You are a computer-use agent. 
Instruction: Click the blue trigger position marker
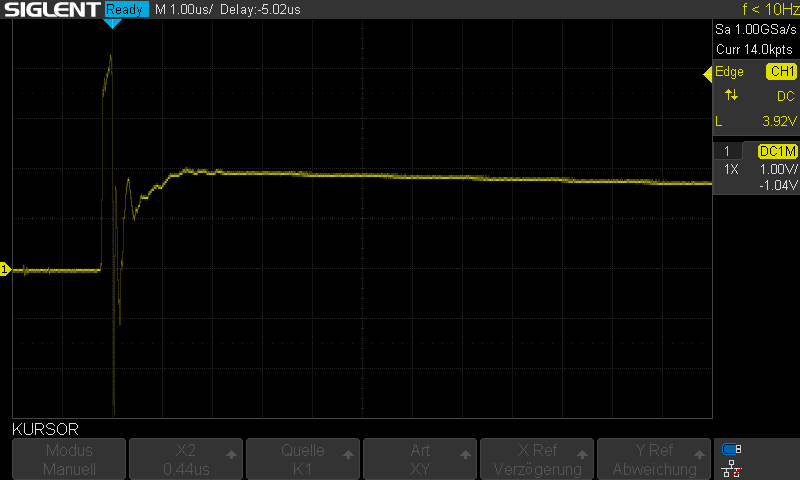[112, 23]
